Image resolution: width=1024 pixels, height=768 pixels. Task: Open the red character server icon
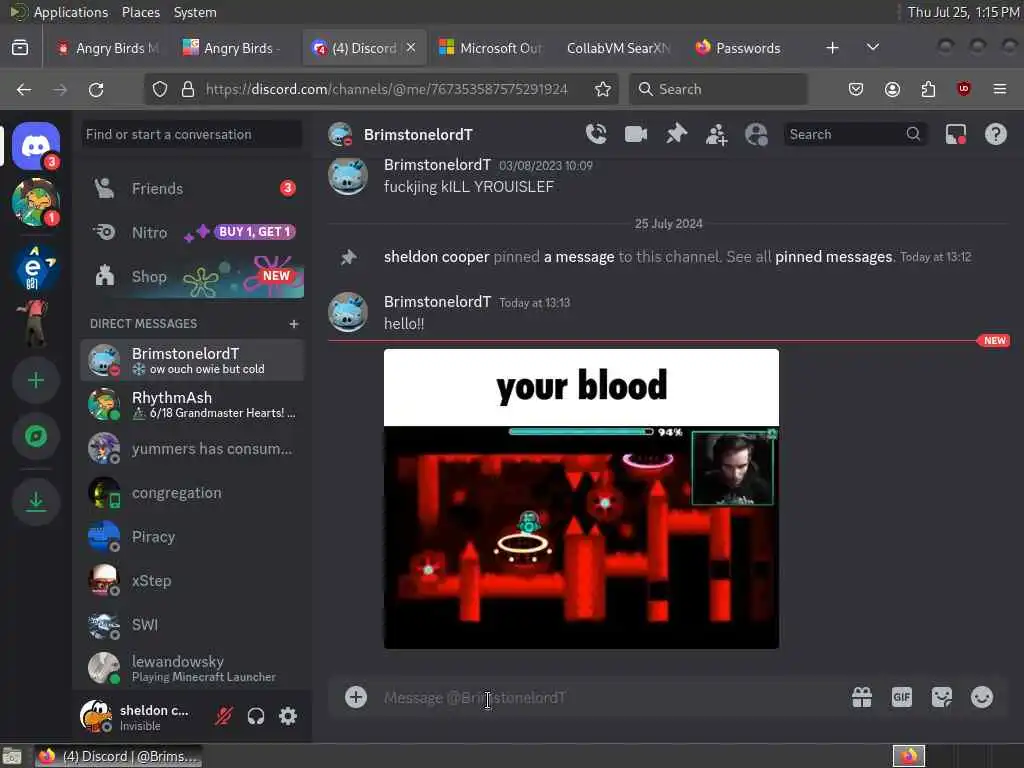[34, 323]
